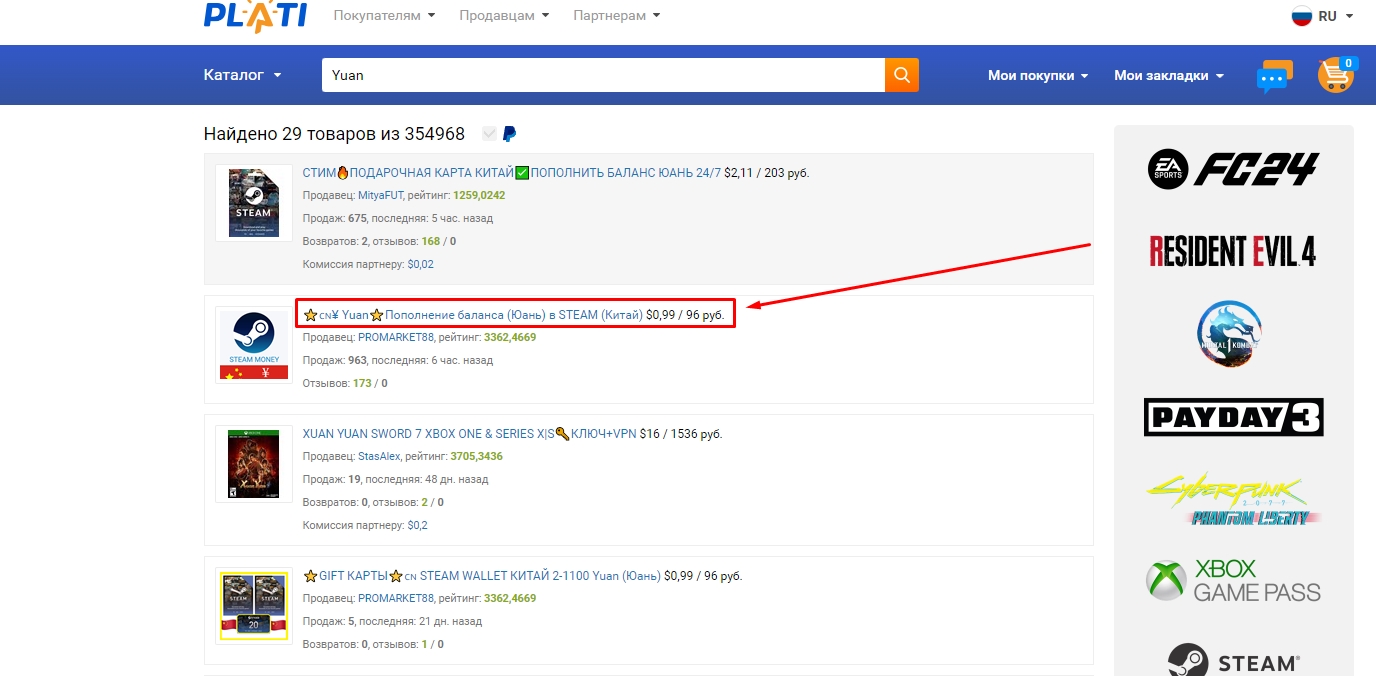The width and height of the screenshot is (1376, 676).
Task: Click GIFT КАРТЫ Steam Wallet thumbnail
Action: [254, 605]
